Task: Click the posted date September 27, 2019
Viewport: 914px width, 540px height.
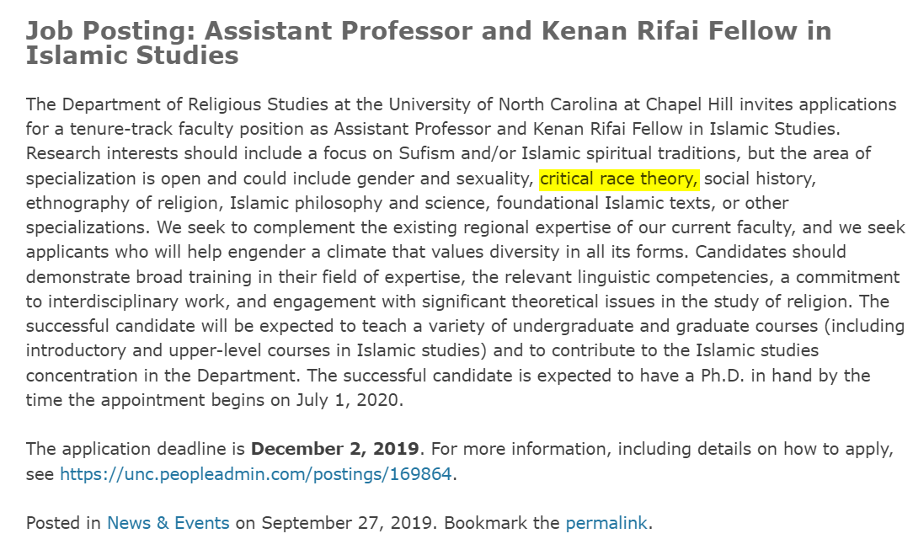Action: [347, 523]
